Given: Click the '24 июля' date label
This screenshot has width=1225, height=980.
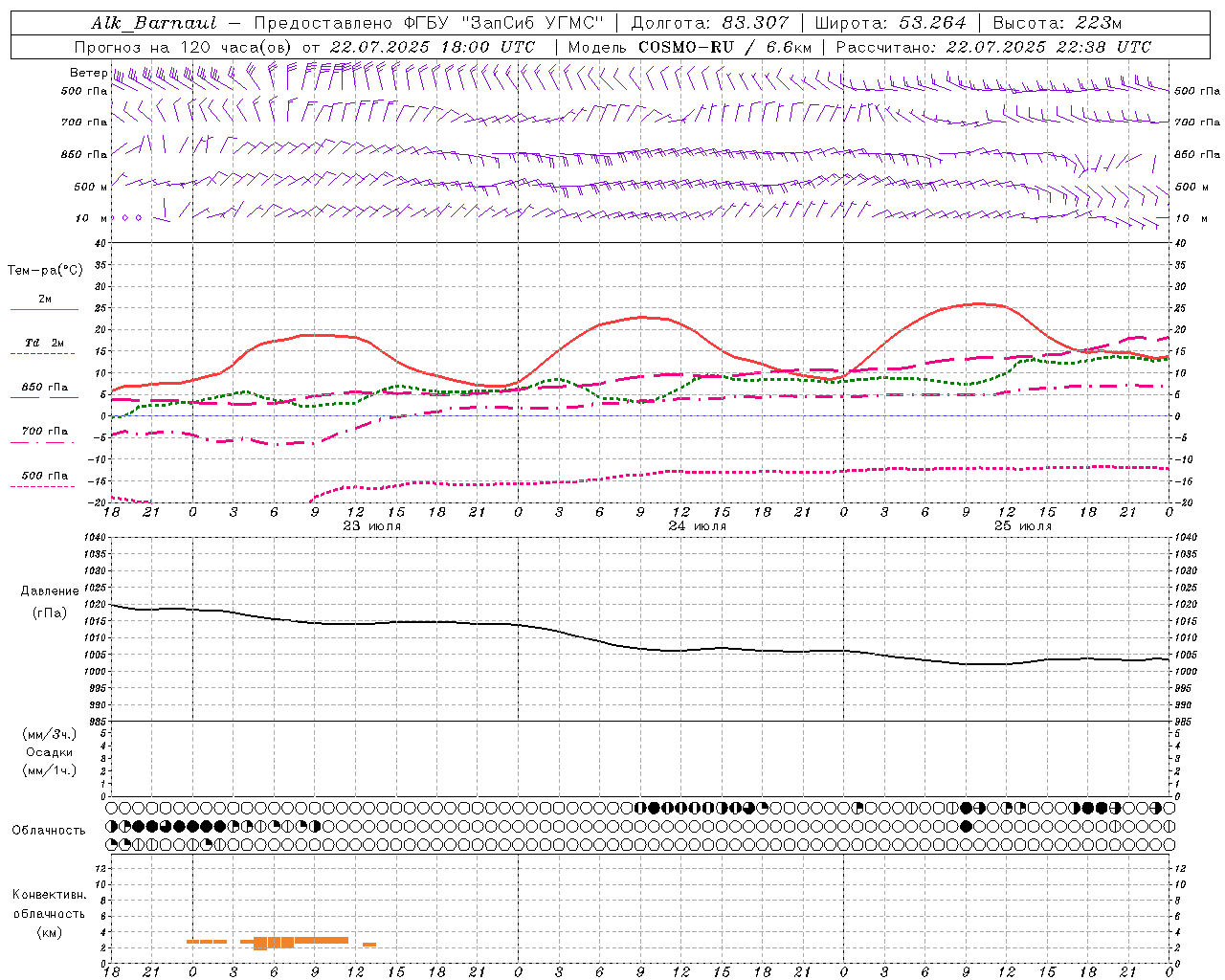Looking at the screenshot, I should coord(697,526).
